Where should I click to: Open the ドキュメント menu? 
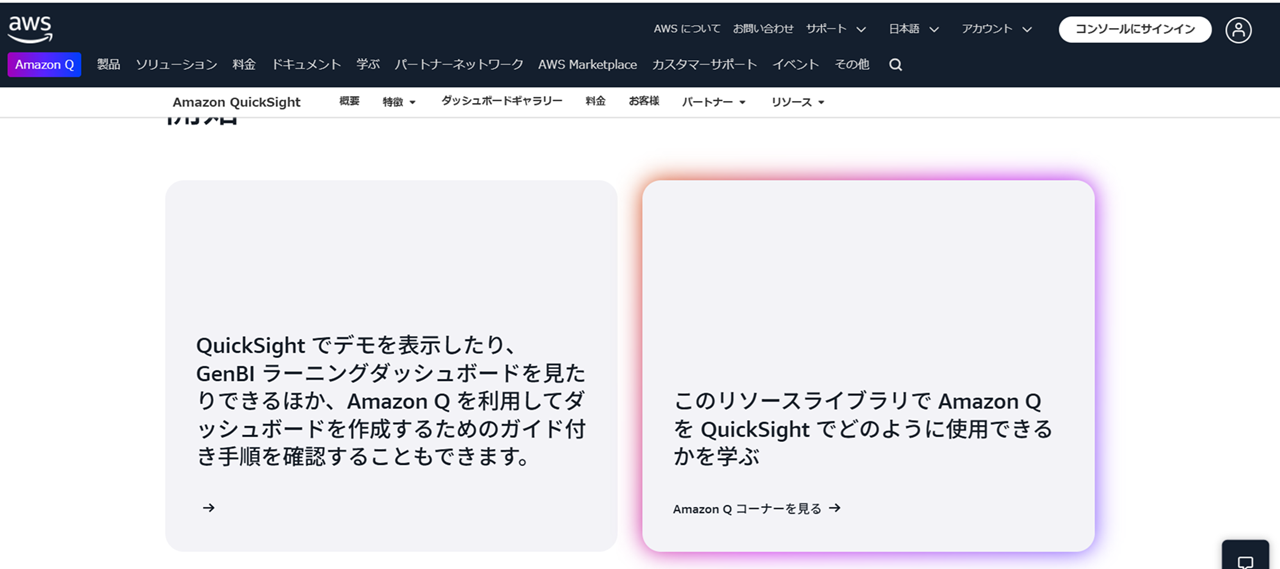[307, 64]
